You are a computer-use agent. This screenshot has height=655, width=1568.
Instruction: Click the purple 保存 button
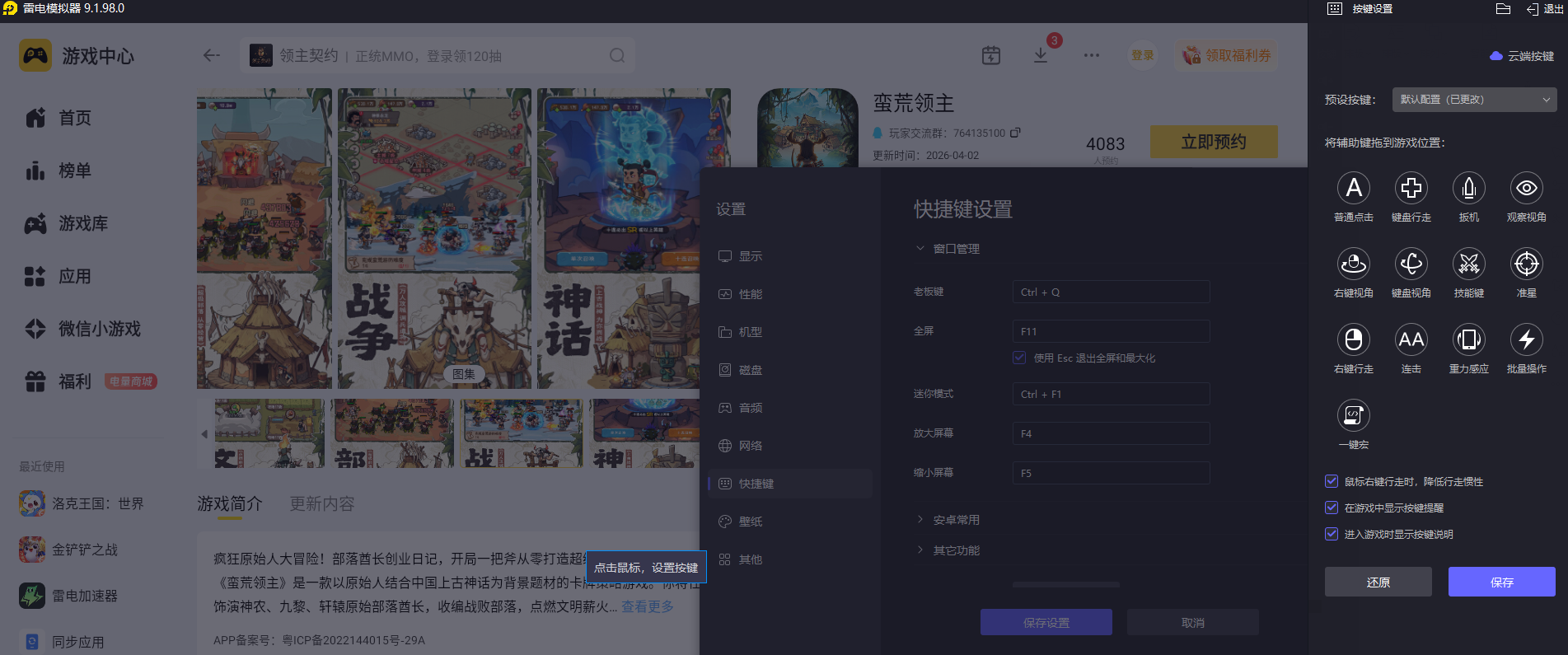pyautogui.click(x=1501, y=582)
